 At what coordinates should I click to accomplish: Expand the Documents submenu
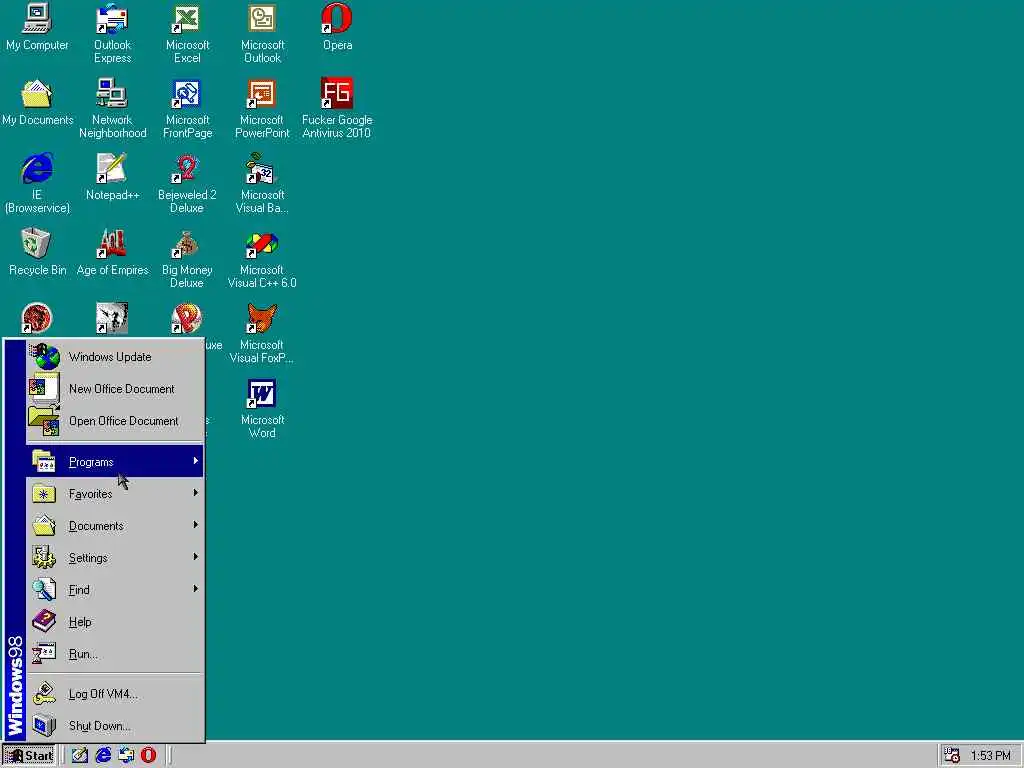(x=115, y=526)
